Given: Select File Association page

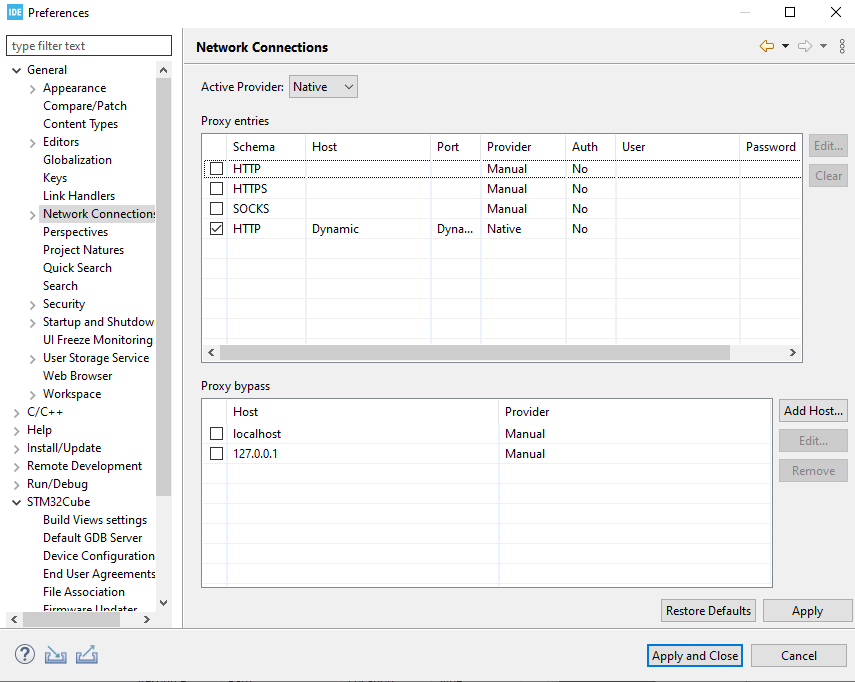Looking at the screenshot, I should tap(83, 592).
